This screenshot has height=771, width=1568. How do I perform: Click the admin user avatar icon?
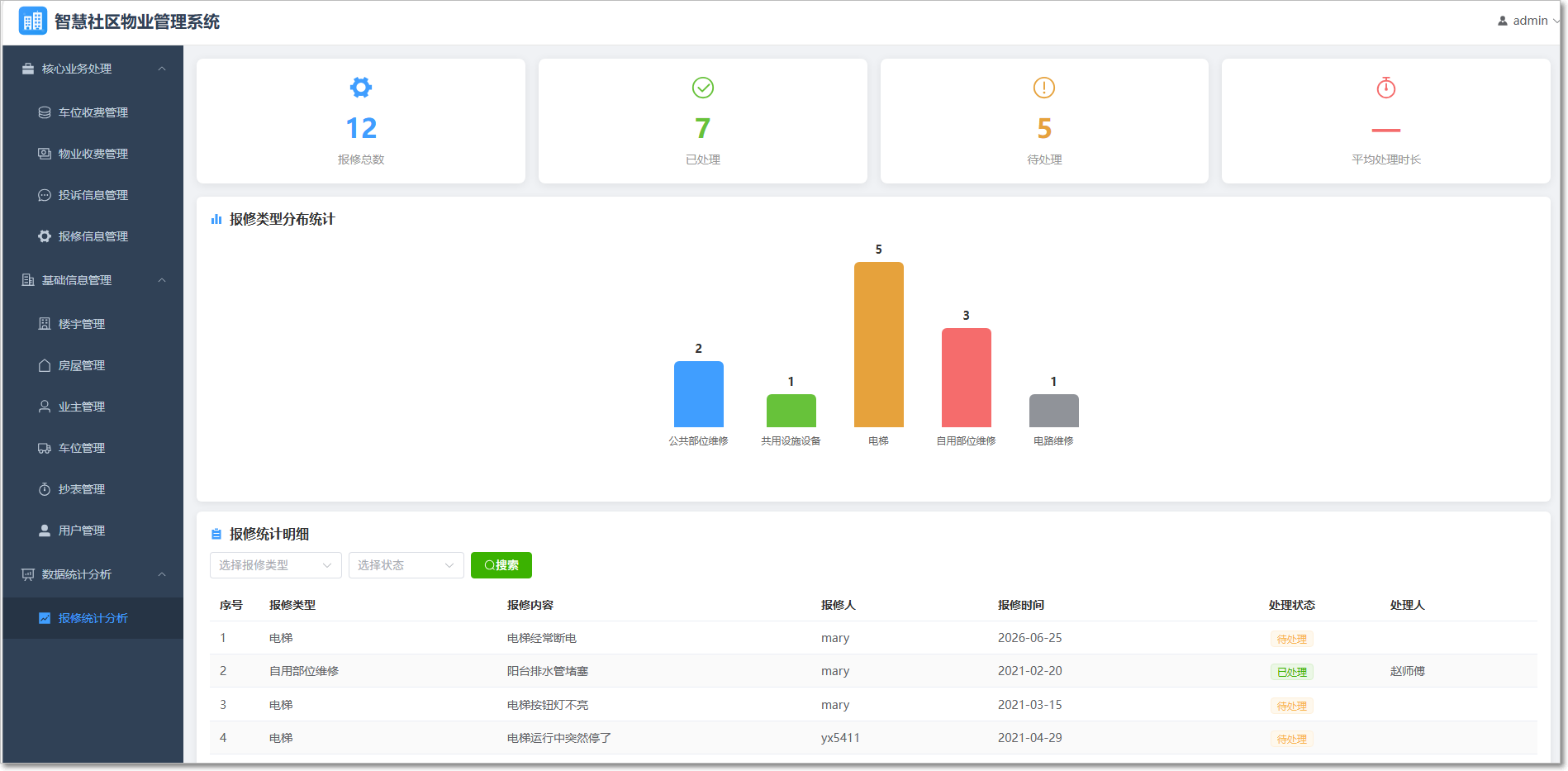click(1502, 21)
